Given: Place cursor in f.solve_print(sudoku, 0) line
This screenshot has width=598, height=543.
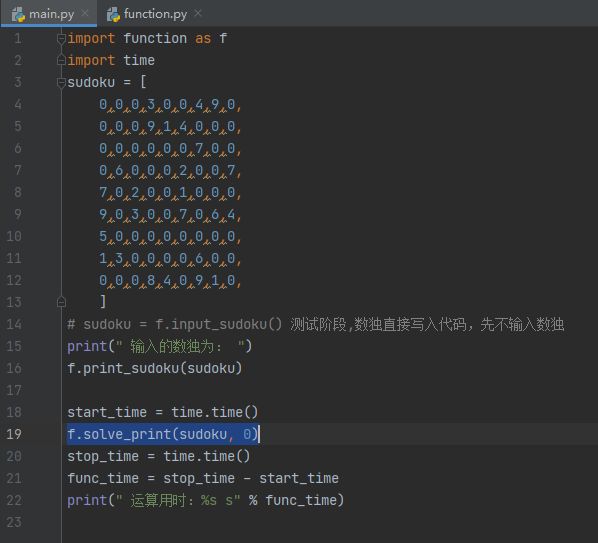Looking at the screenshot, I should [162, 434].
